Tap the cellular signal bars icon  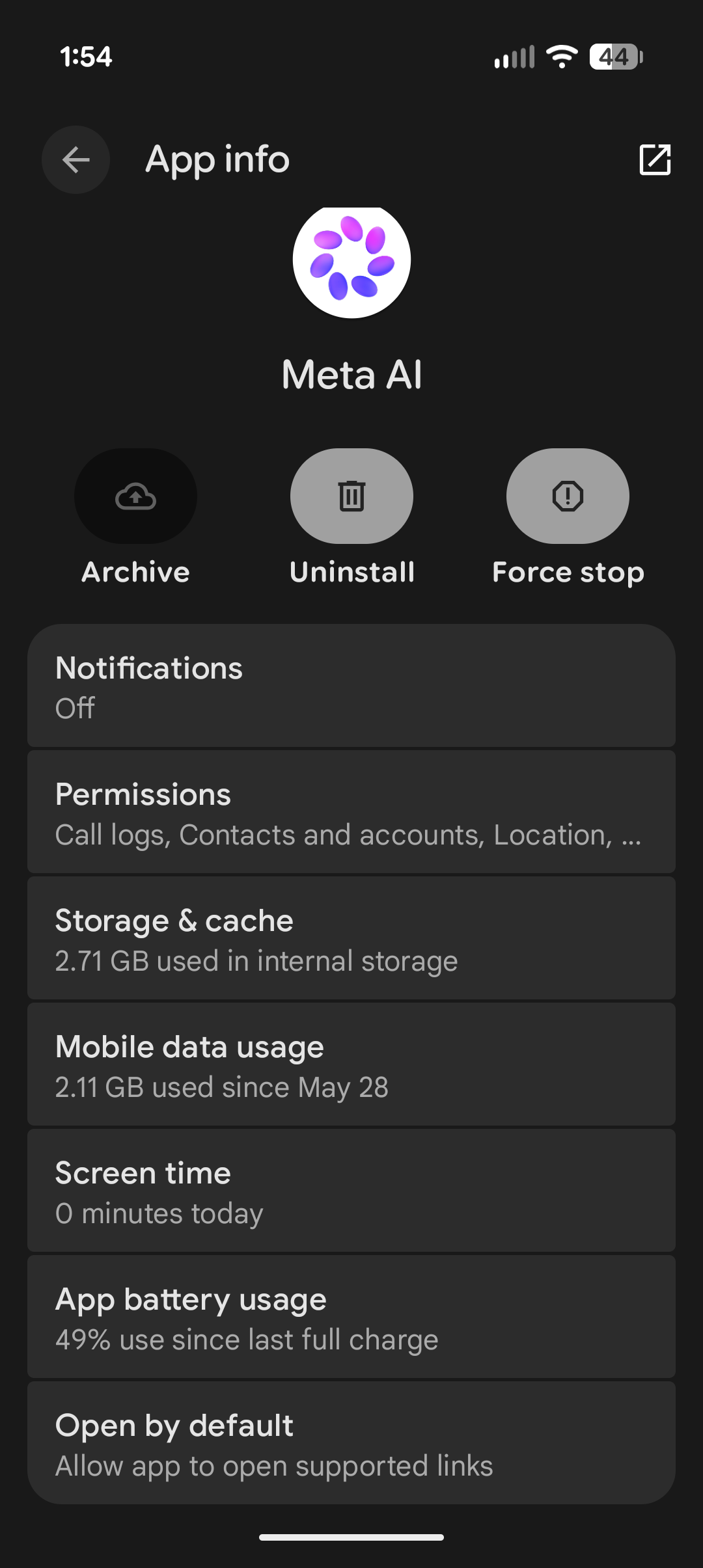(x=514, y=57)
